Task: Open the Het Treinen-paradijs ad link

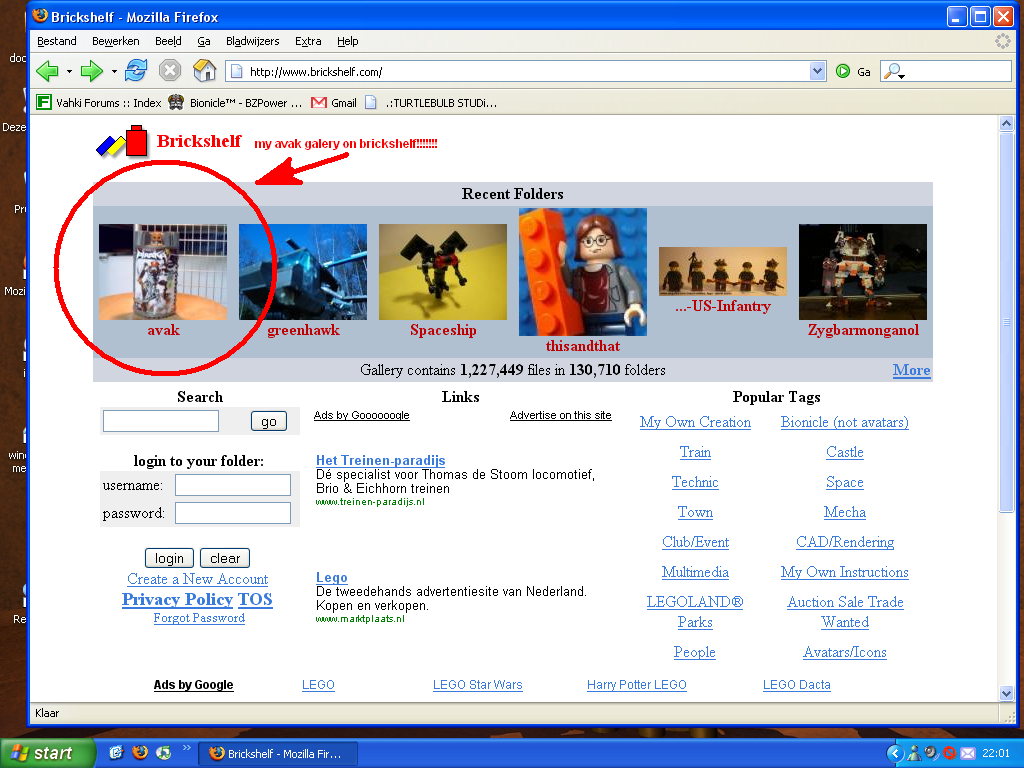Action: (381, 460)
